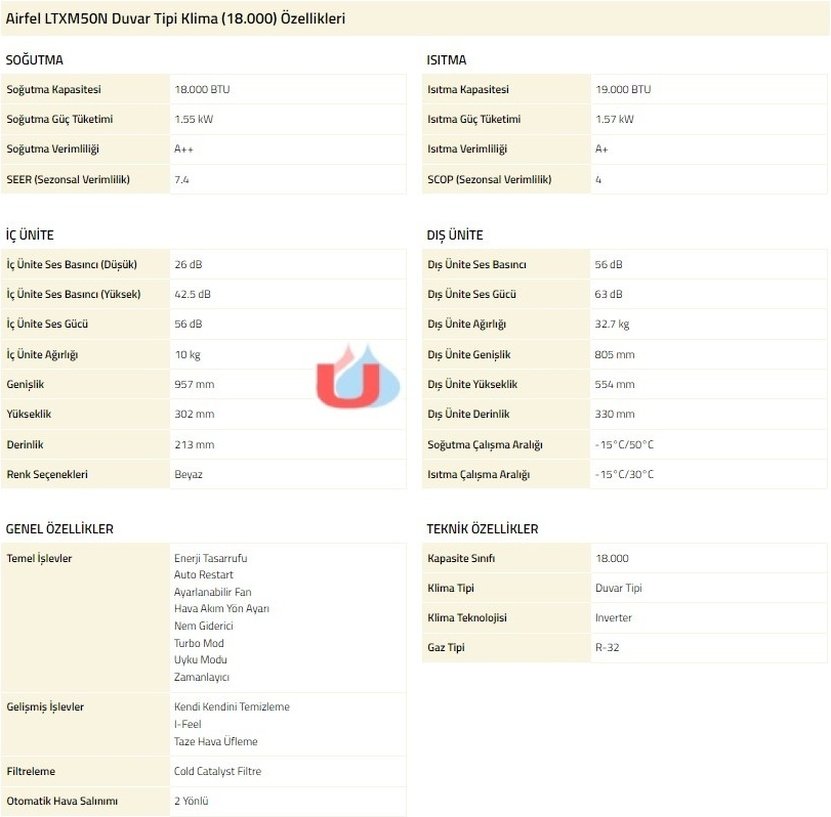Select the '63 dB' outdoor sound power value

click(608, 294)
